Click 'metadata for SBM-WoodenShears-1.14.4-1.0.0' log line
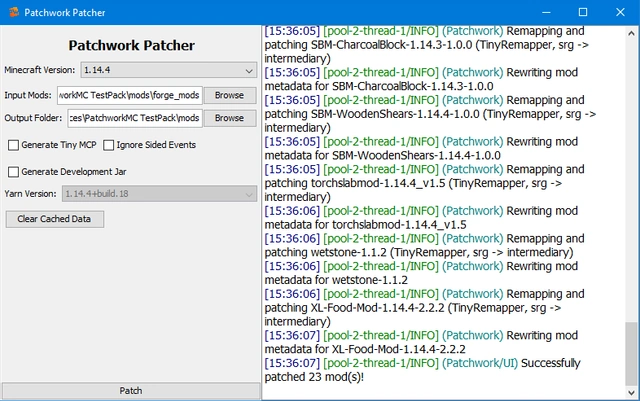The width and height of the screenshot is (640, 401). pos(382,156)
